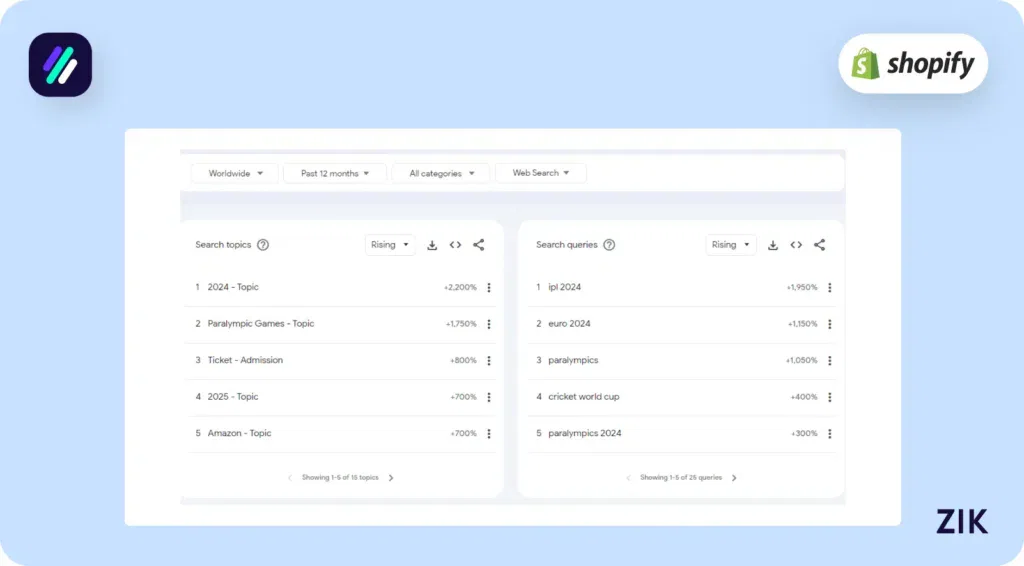The image size is (1024, 566).
Task: Go to next page of queries
Action: pos(734,478)
